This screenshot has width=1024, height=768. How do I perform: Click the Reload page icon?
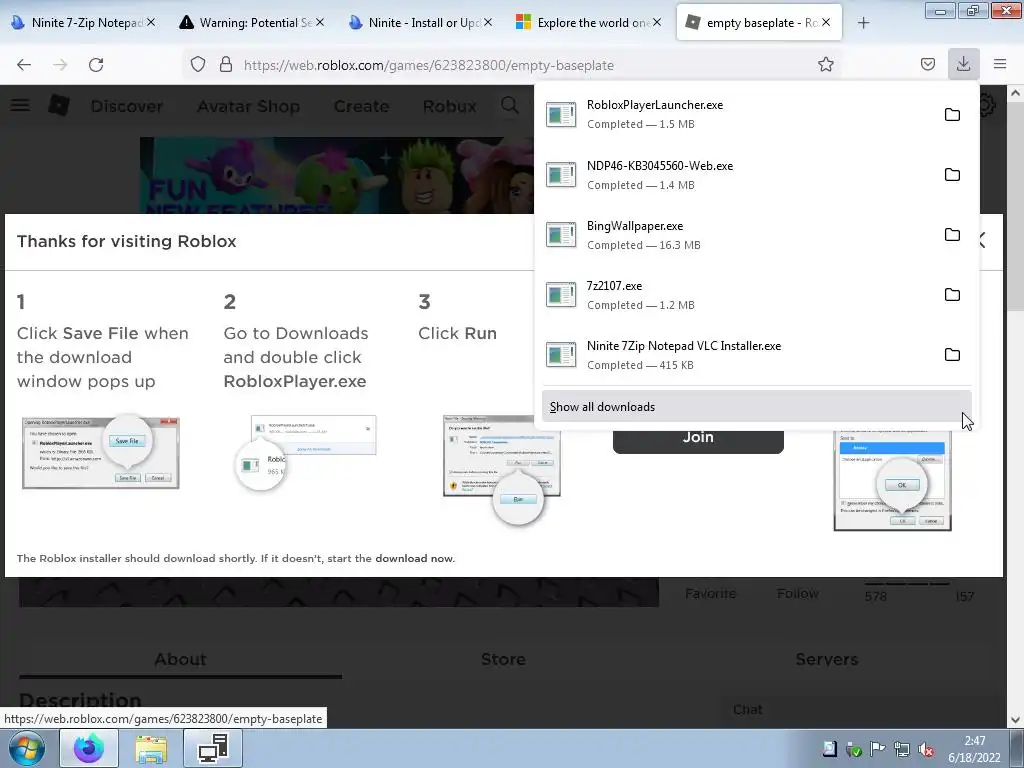[96, 65]
